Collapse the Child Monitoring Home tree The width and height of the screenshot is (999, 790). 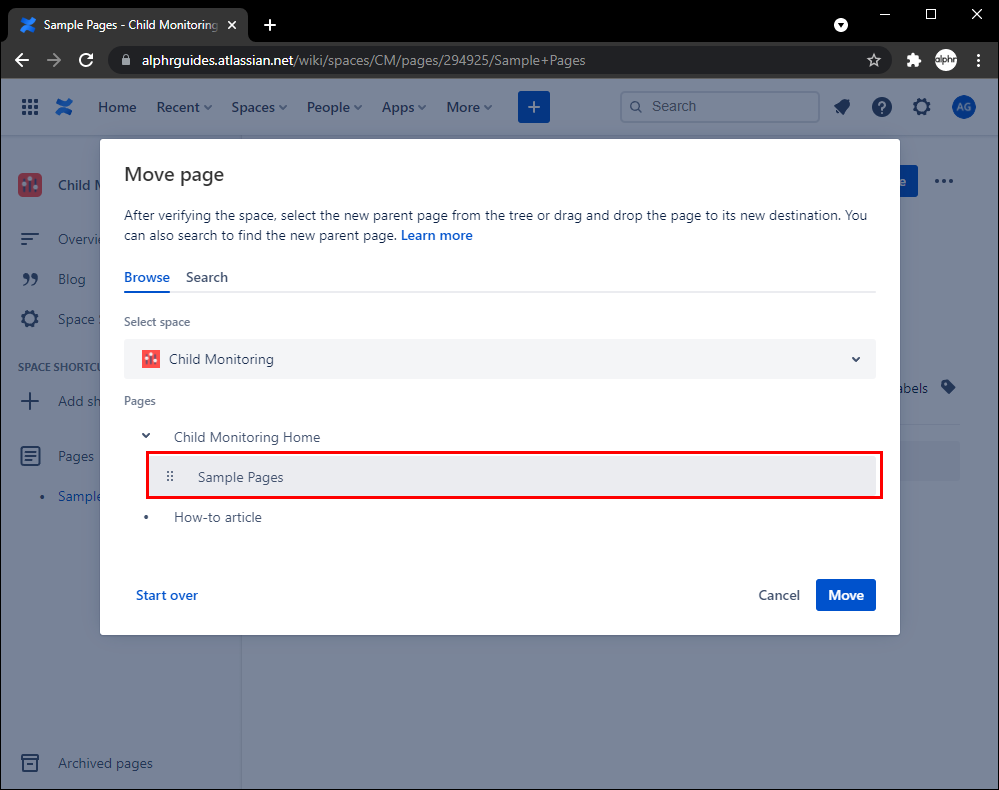(x=147, y=437)
